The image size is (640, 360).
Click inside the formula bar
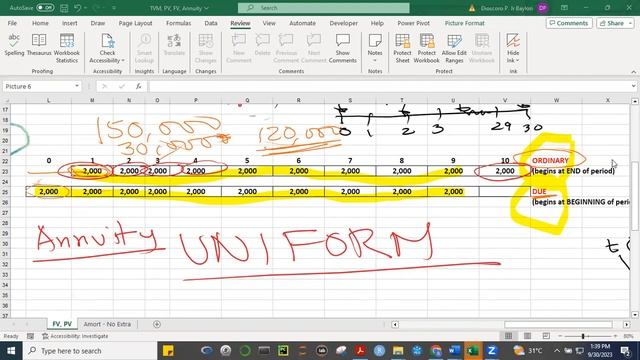(x=389, y=86)
